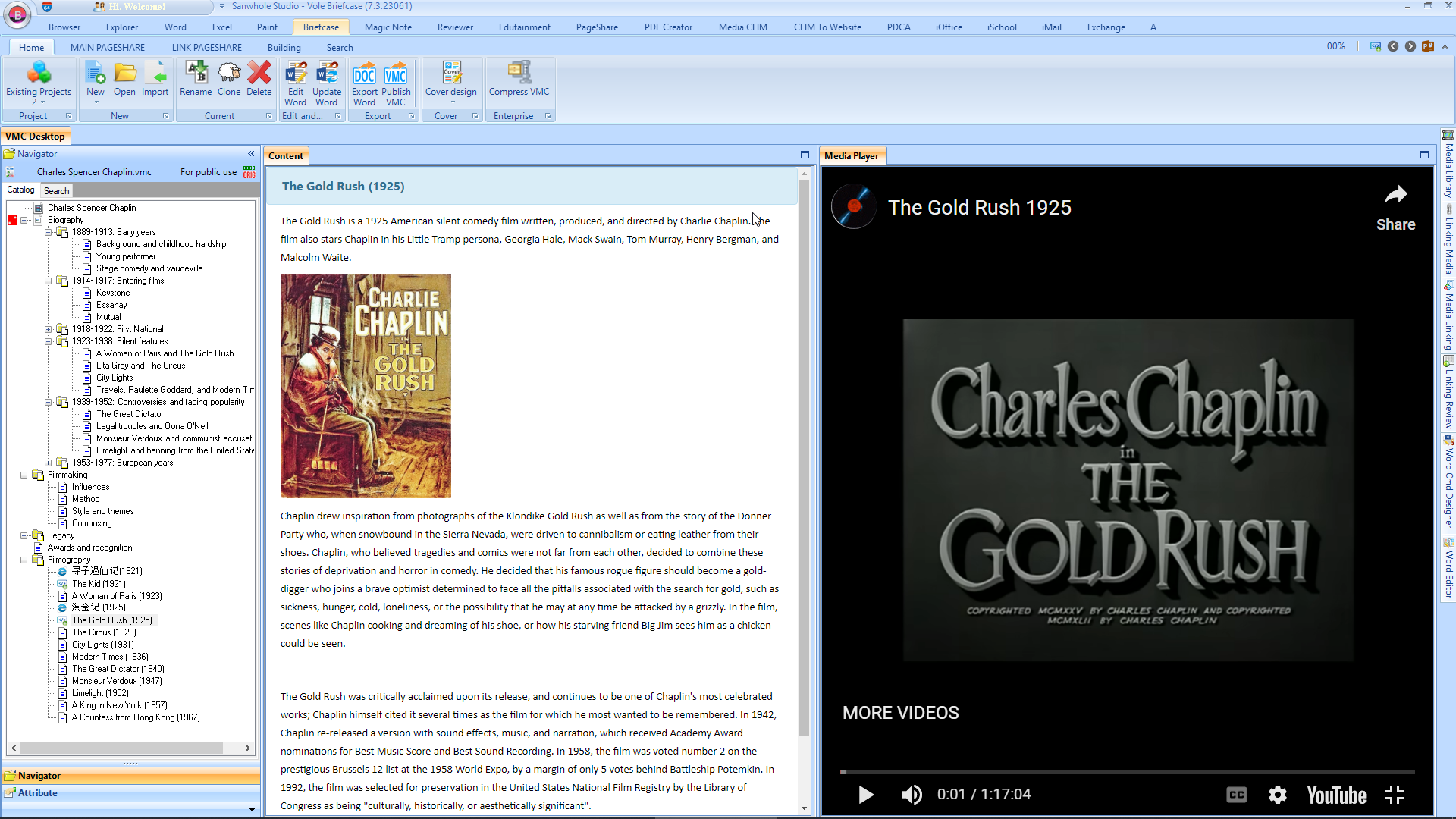Click the Content pane vertical scrollbar
The height and width of the screenshot is (819, 1456).
[x=804, y=458]
